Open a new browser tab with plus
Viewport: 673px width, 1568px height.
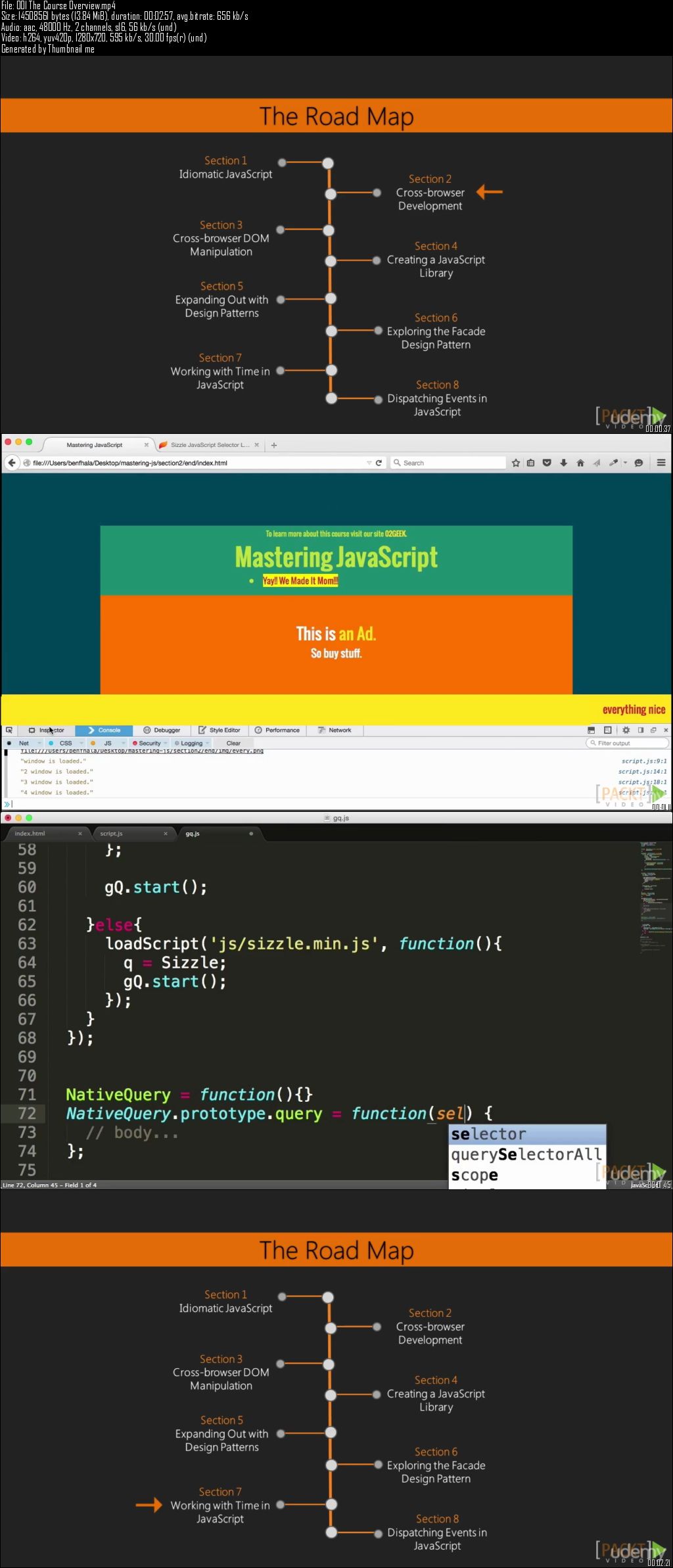[274, 445]
